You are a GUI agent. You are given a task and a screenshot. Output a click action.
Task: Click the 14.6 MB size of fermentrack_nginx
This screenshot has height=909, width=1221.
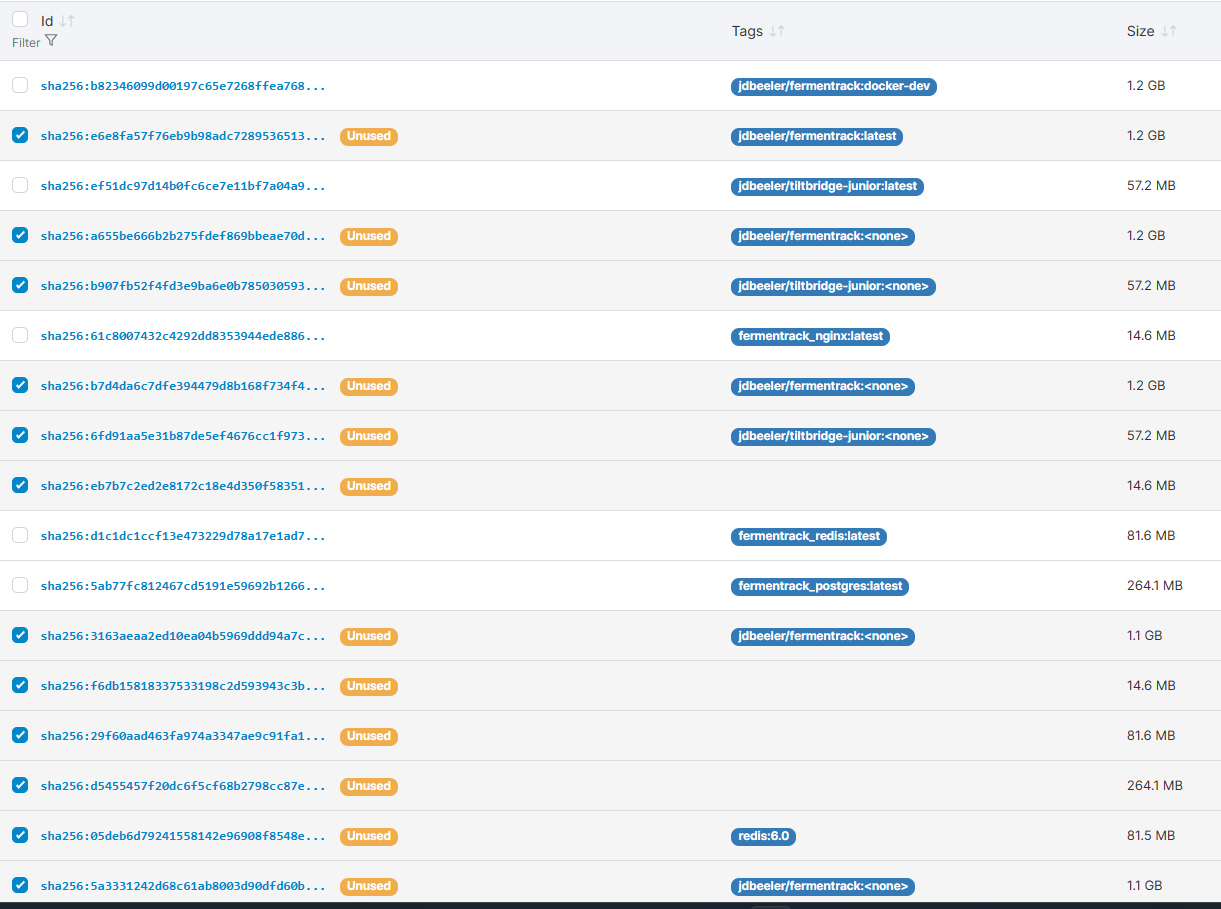pyautogui.click(x=1151, y=336)
